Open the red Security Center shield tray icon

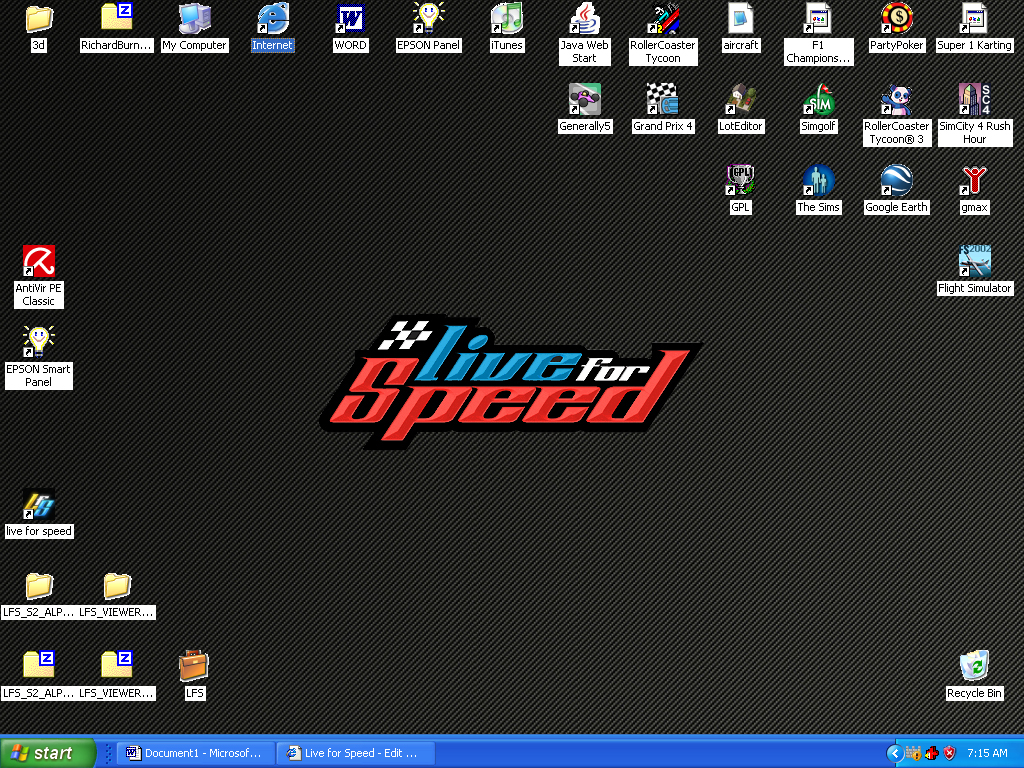[950, 754]
